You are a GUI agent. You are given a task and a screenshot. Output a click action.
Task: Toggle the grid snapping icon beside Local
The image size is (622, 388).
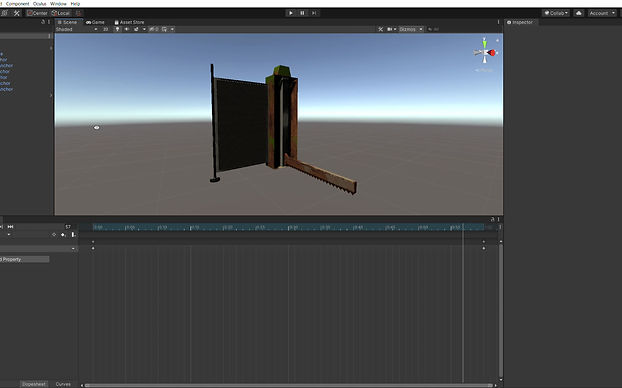pyautogui.click(x=79, y=13)
